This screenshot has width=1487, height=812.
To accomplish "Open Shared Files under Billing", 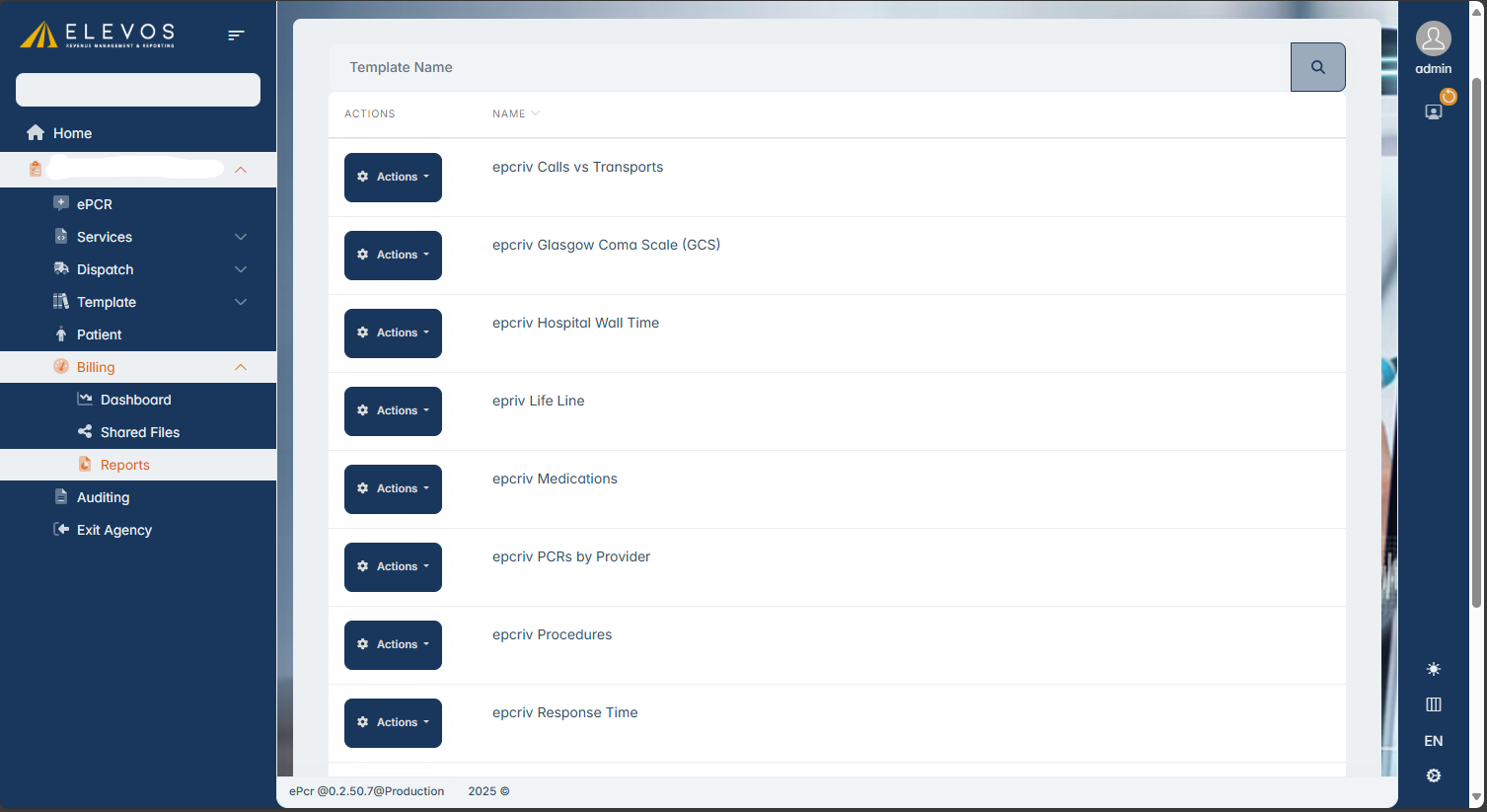I will 139,432.
